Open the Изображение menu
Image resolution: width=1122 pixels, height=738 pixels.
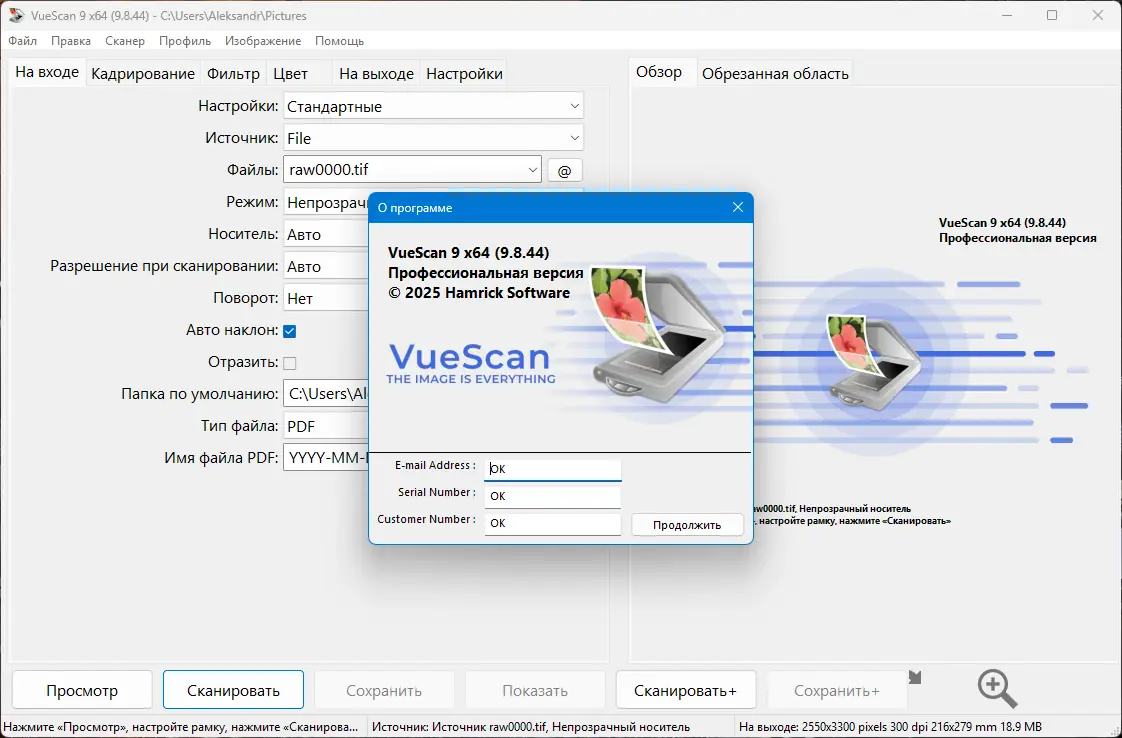coord(263,41)
